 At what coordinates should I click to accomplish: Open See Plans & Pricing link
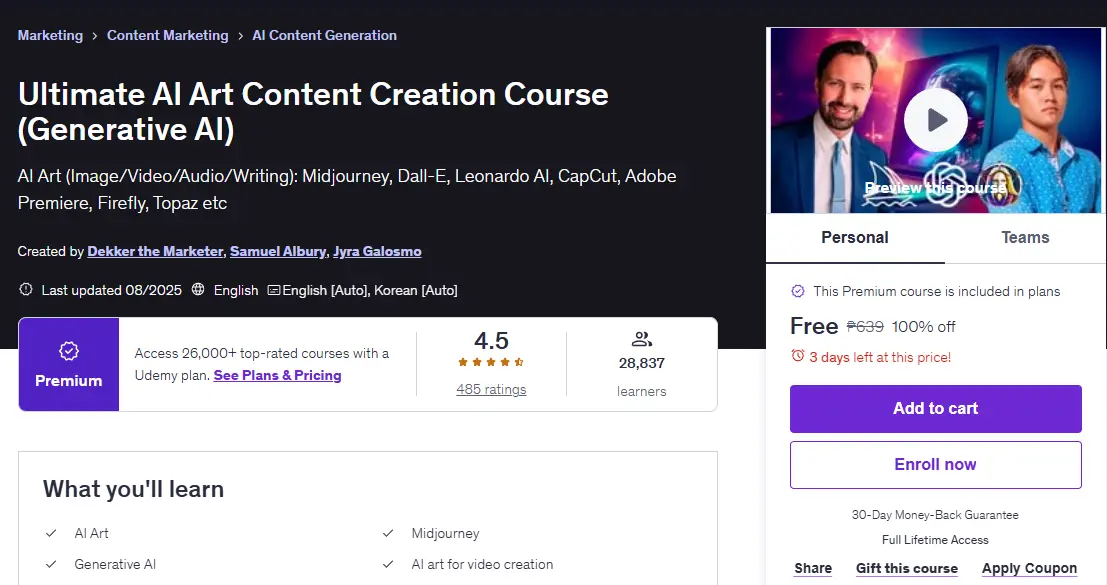277,375
